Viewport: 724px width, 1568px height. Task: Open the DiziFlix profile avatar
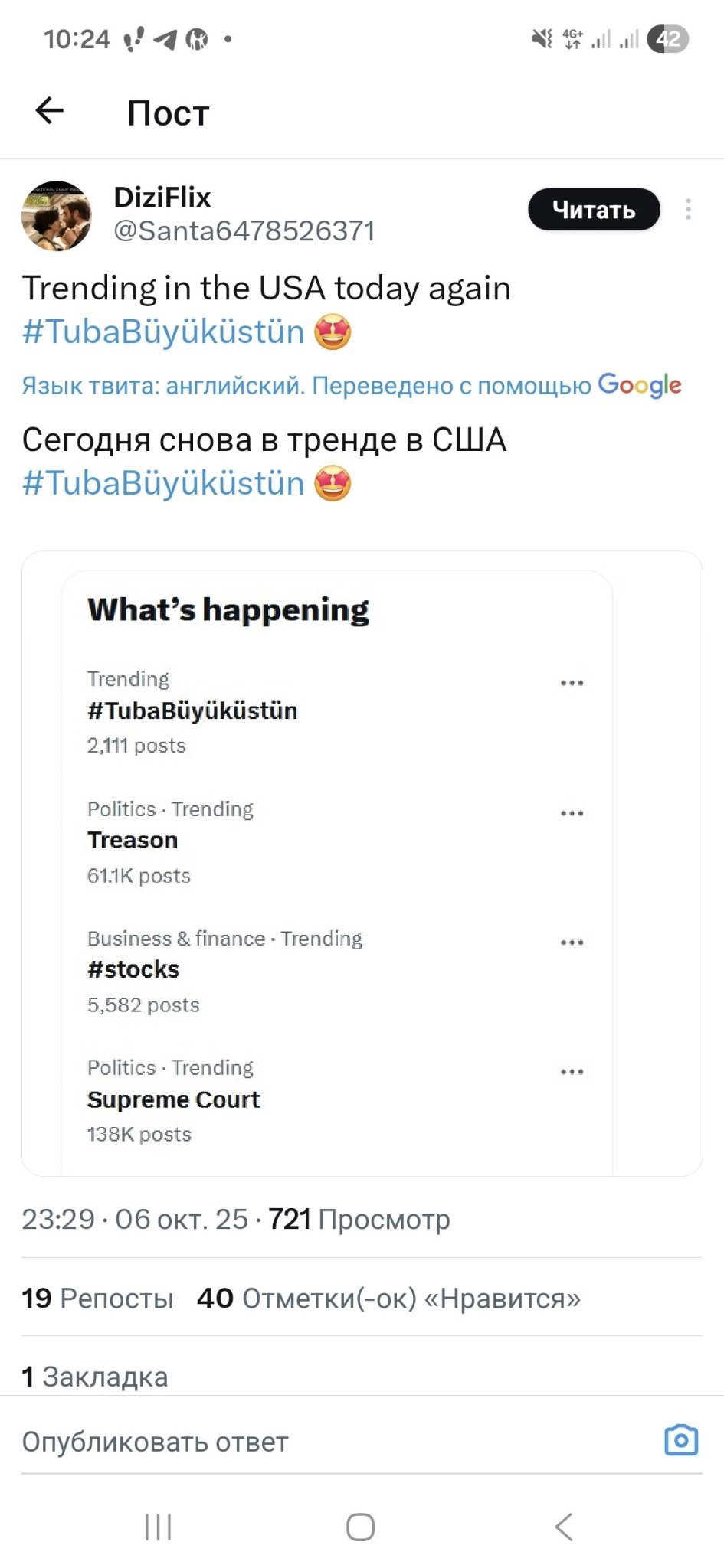(x=57, y=216)
